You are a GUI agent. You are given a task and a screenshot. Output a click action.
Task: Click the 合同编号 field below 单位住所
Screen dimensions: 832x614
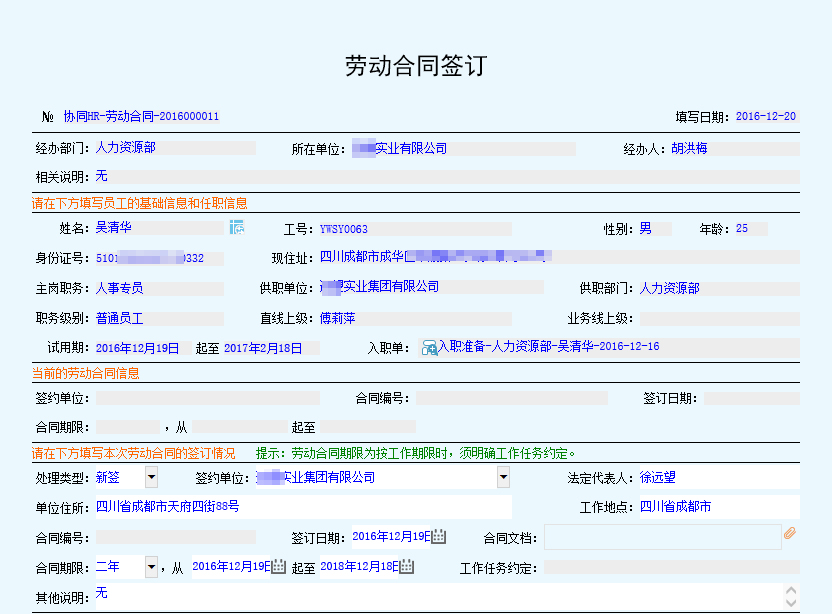176,537
